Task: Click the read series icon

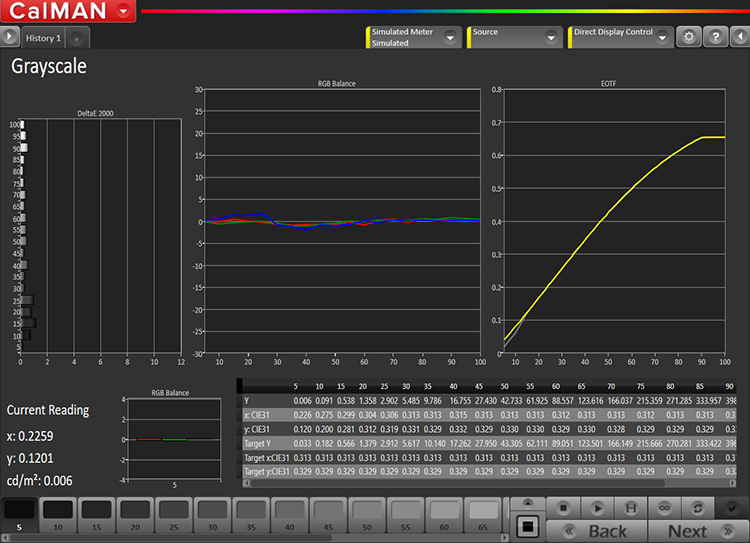Action: 631,508
